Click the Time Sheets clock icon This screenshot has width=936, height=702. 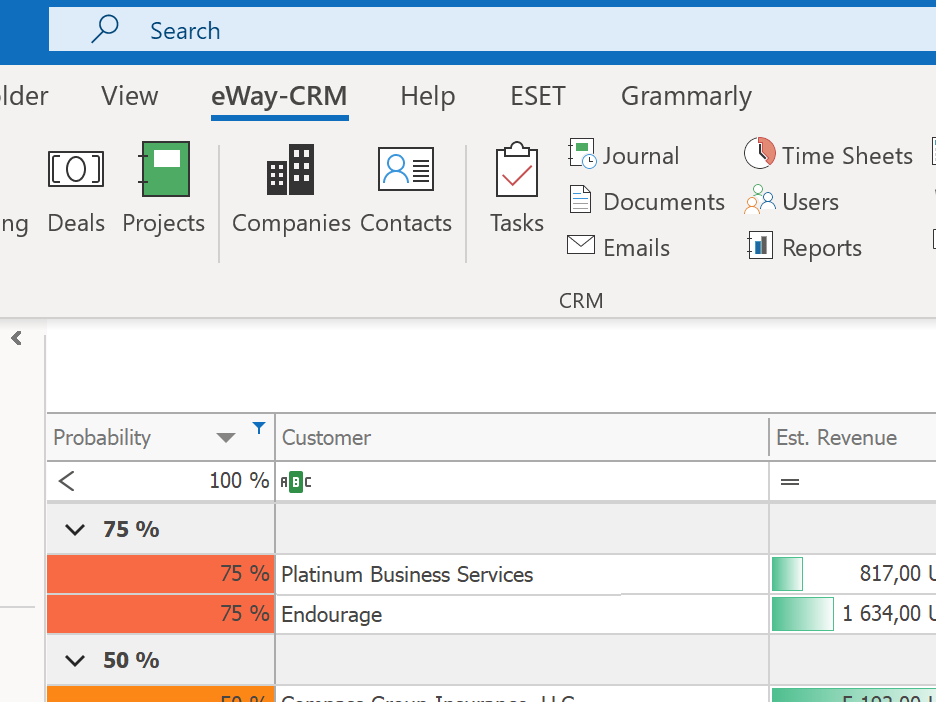coord(759,153)
